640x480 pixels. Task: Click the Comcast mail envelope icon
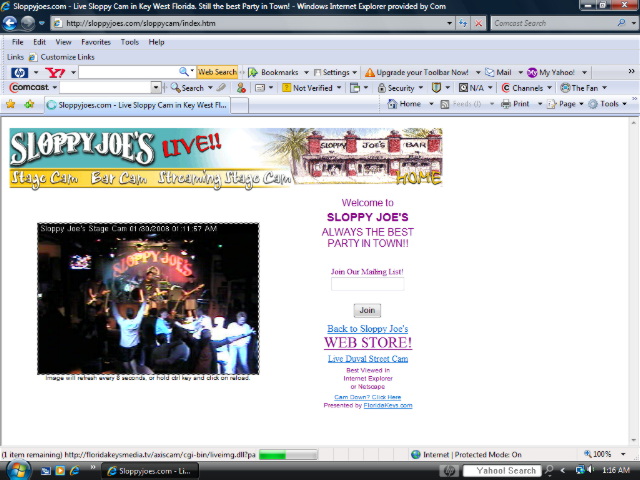point(260,88)
